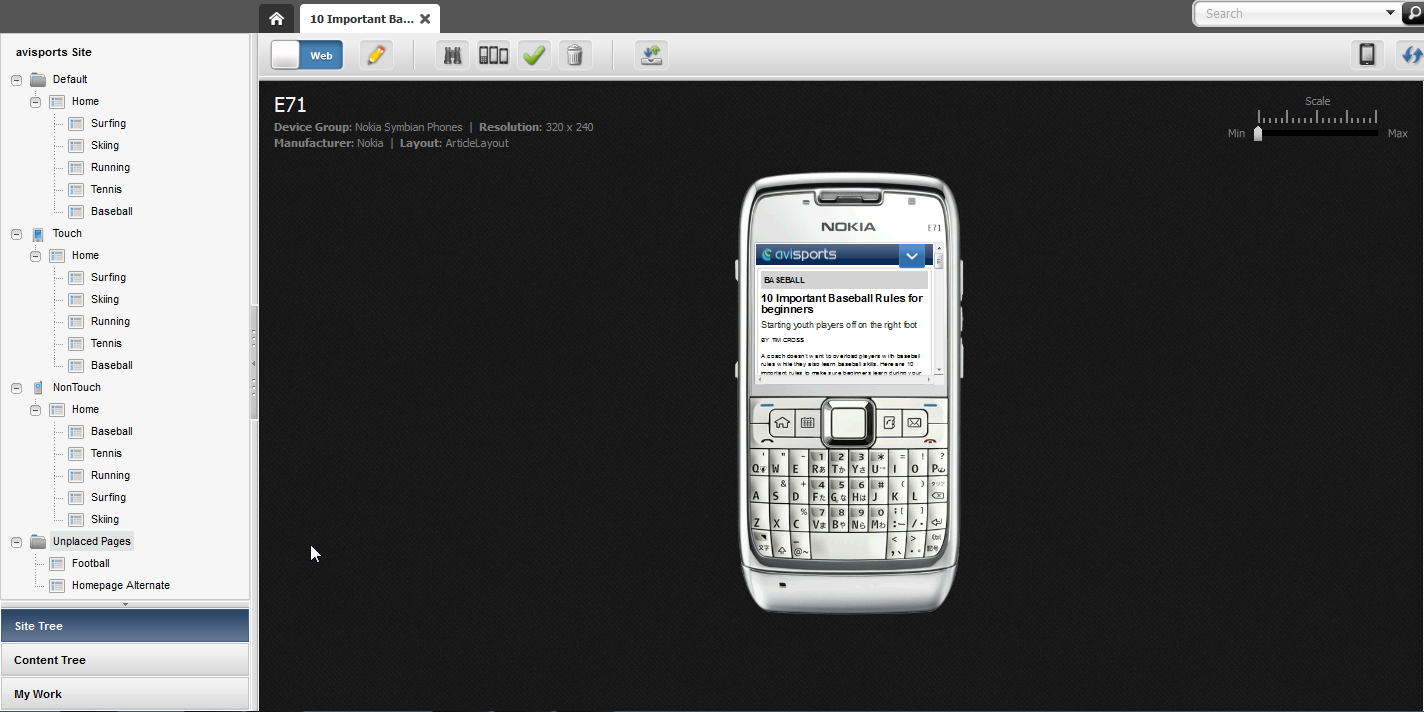This screenshot has width=1424, height=712.
Task: Collapse the Home node under Default
Action: [x=35, y=101]
